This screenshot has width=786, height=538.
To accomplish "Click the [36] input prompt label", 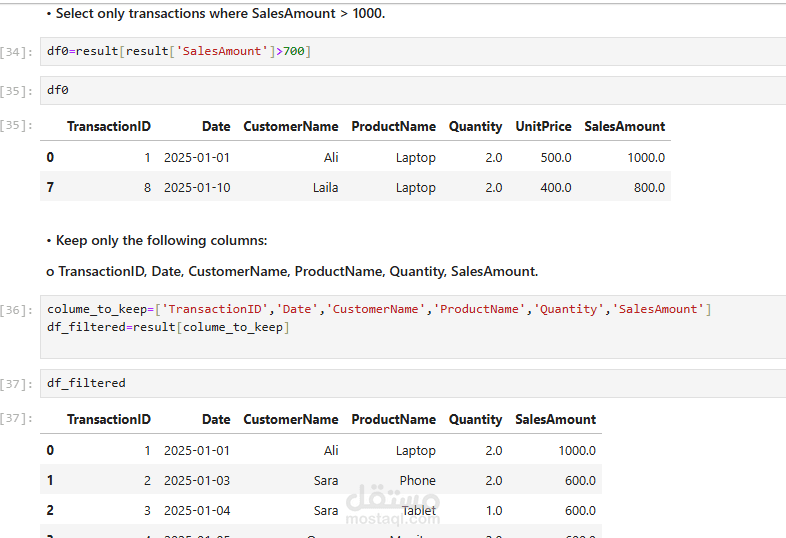I will [x=17, y=310].
